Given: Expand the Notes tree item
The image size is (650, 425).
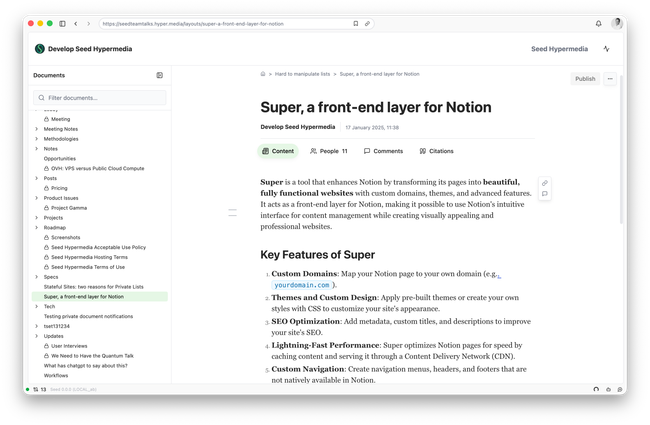Looking at the screenshot, I should [x=36, y=148].
